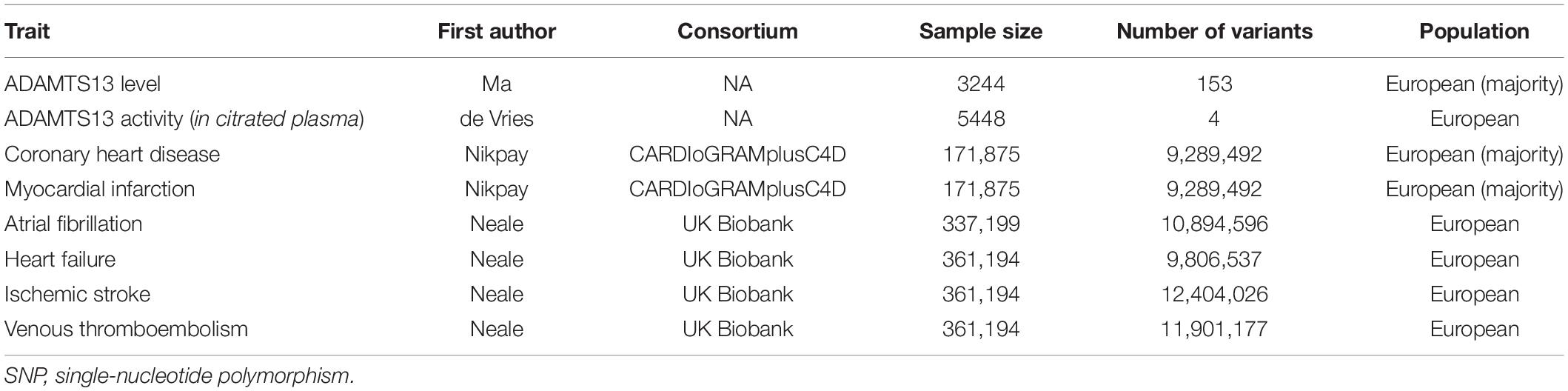This screenshot has height=391, width=1568.
Task: Select the 12,404,026 variants value
Action: [1214, 294]
